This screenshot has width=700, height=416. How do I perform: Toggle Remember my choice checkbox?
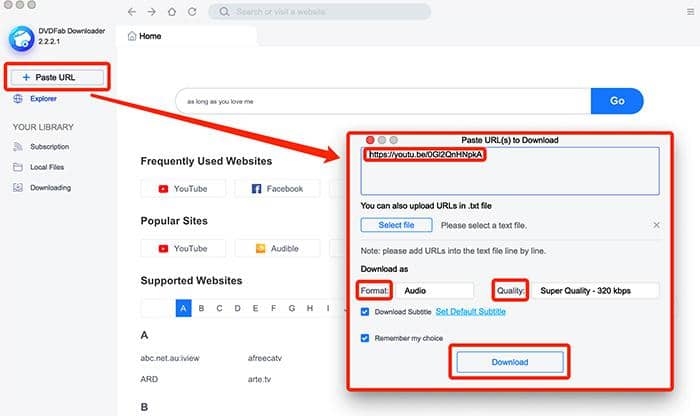365,338
